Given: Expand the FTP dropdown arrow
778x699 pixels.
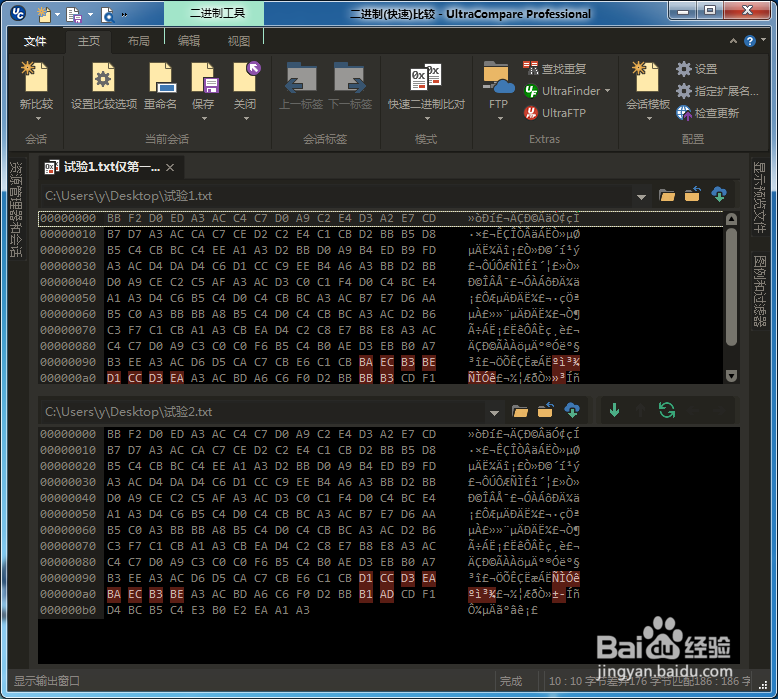Looking at the screenshot, I should coord(500,119).
